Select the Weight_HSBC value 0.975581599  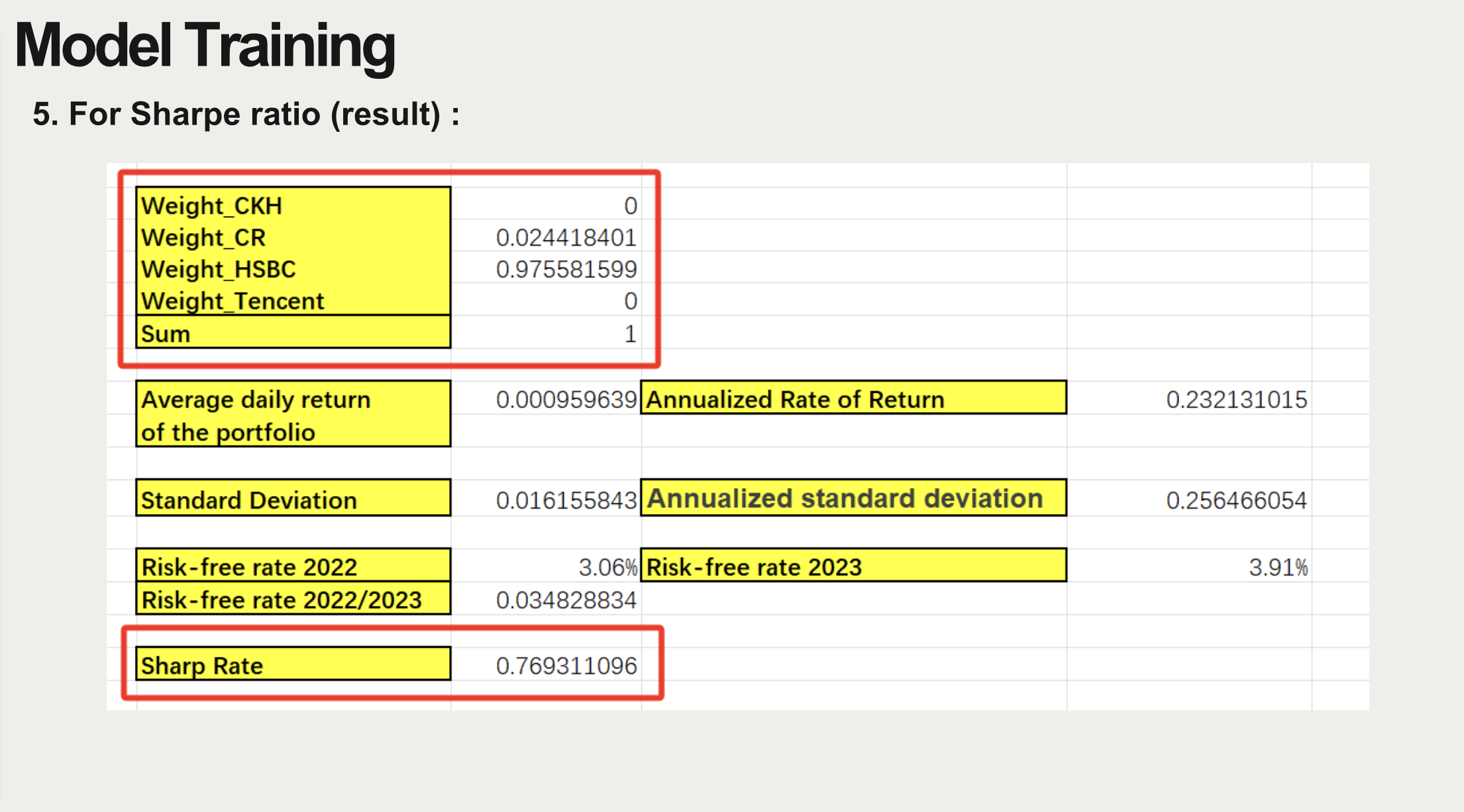point(566,270)
